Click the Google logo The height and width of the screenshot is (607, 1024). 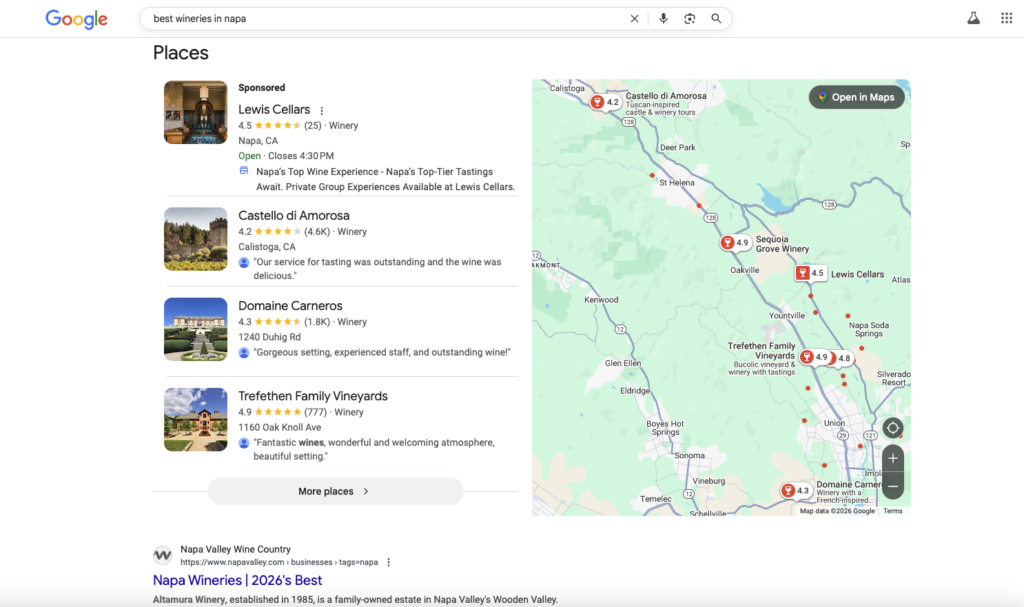pyautogui.click(x=76, y=19)
